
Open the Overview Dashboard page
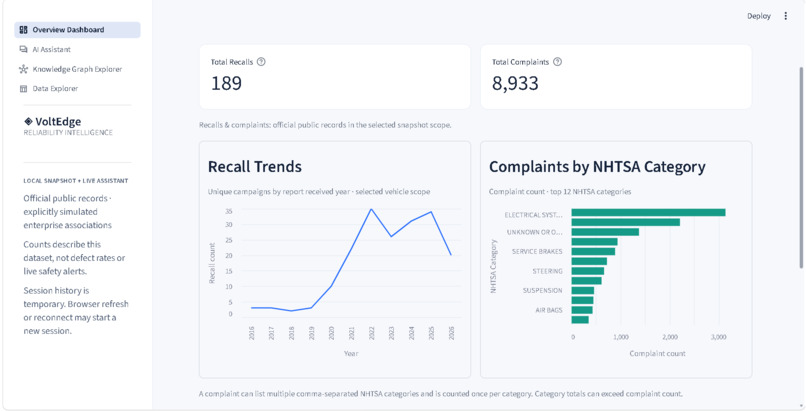tap(77, 30)
